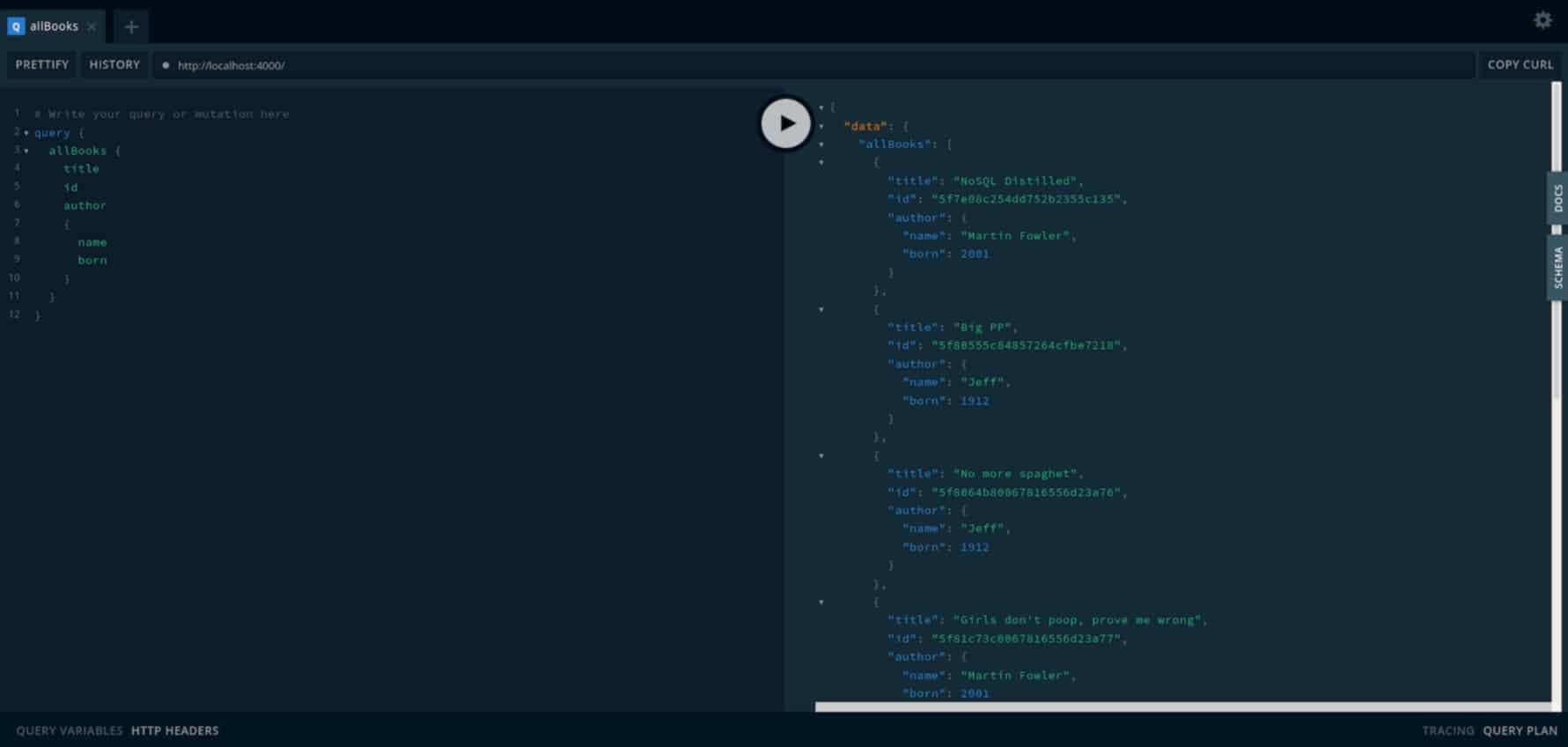Click the "Big PP" title value
Image resolution: width=1568 pixels, height=747 pixels.
[x=983, y=327]
